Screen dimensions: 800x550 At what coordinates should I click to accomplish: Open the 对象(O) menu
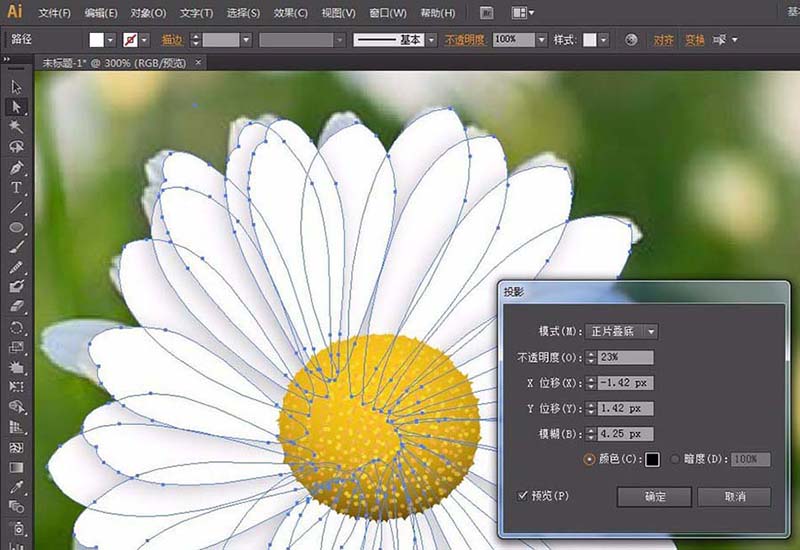click(x=148, y=13)
